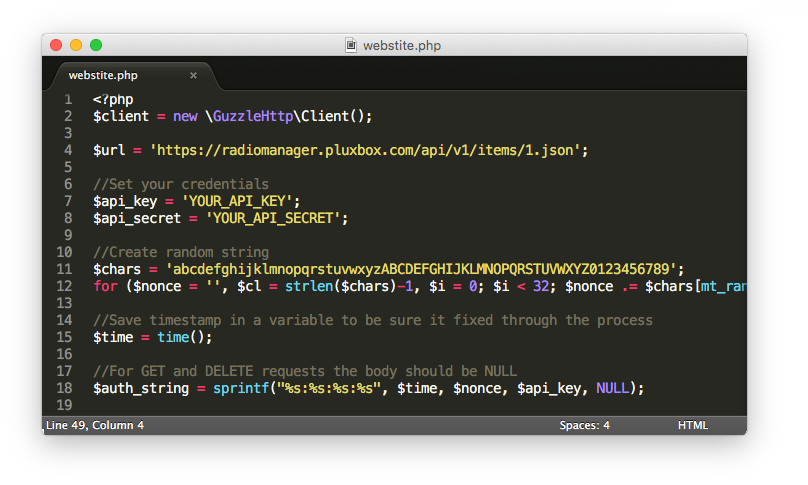Click line number 15 in the gutter
The image size is (808, 485).
click(x=64, y=337)
